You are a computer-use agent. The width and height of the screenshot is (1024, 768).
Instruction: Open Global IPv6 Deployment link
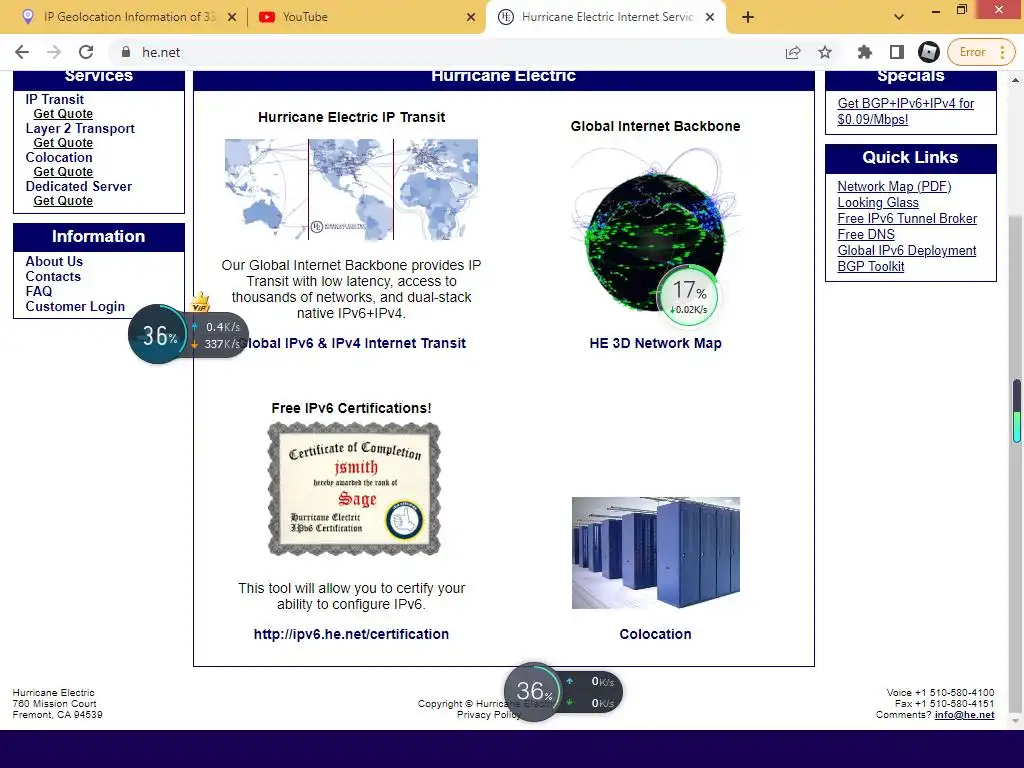tap(906, 251)
